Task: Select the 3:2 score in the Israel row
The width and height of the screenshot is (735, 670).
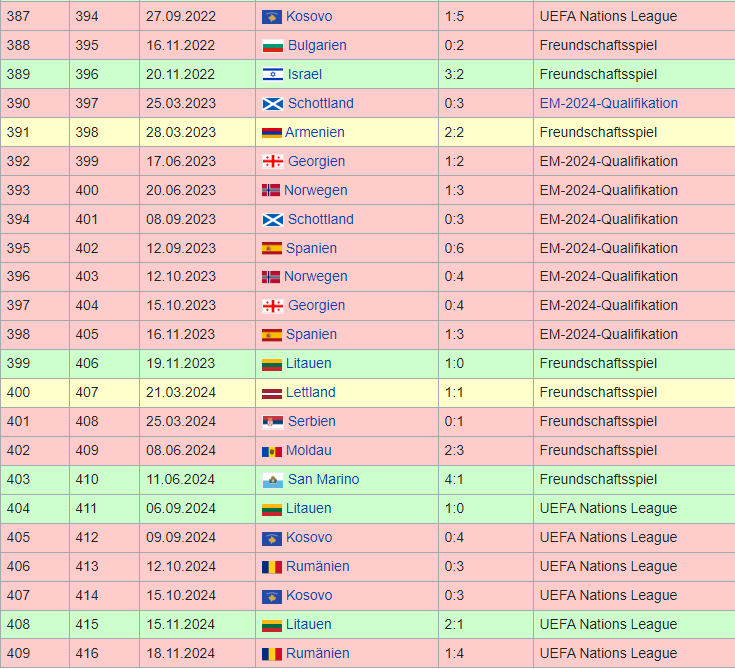Action: (454, 75)
